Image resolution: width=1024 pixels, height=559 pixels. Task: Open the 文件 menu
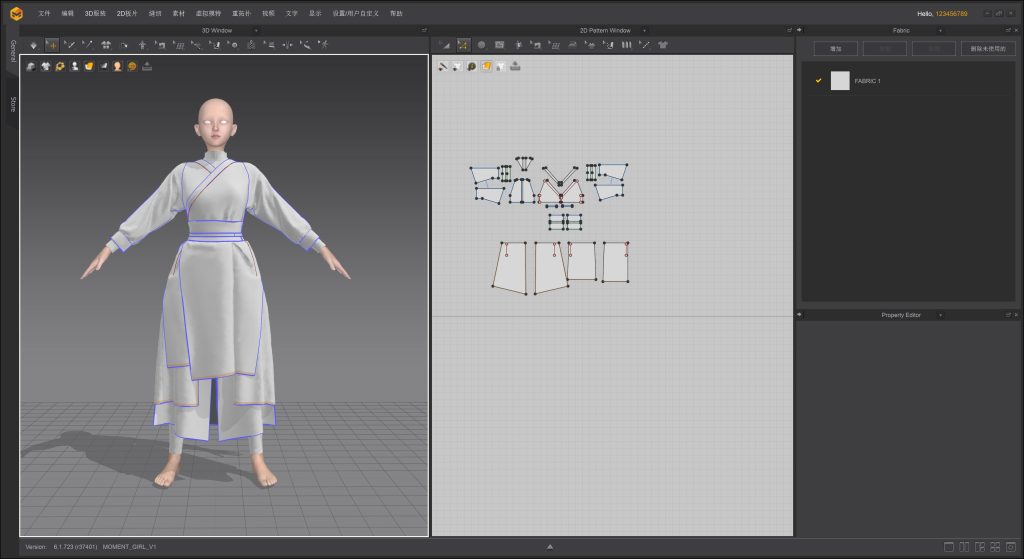pos(44,13)
